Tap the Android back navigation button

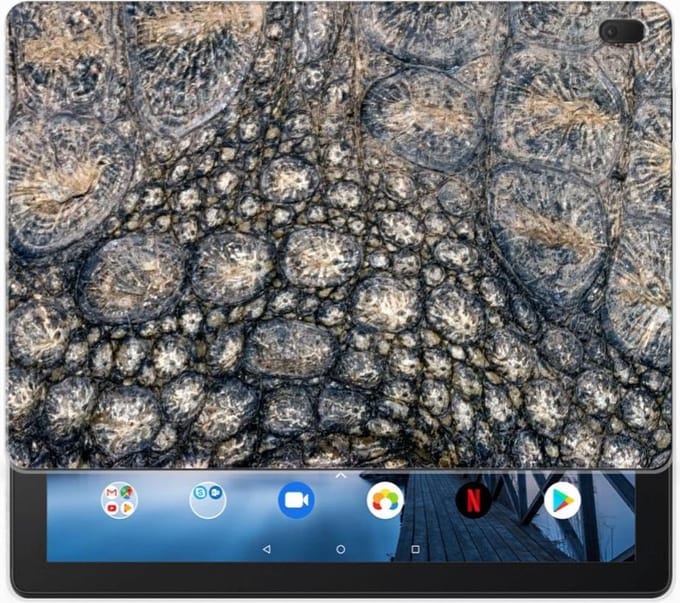pyautogui.click(x=267, y=549)
